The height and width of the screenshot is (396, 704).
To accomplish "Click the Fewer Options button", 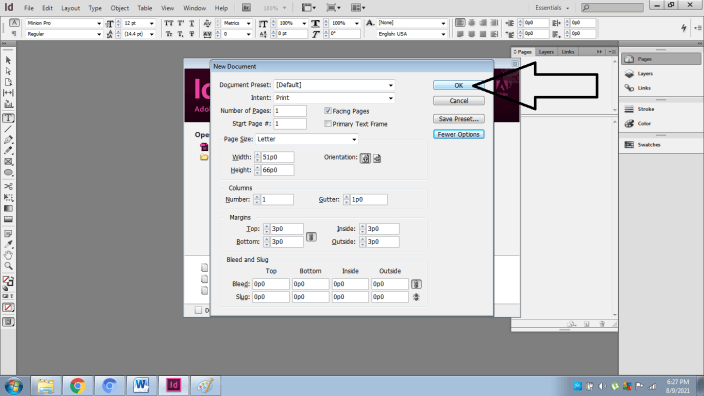I will point(458,134).
